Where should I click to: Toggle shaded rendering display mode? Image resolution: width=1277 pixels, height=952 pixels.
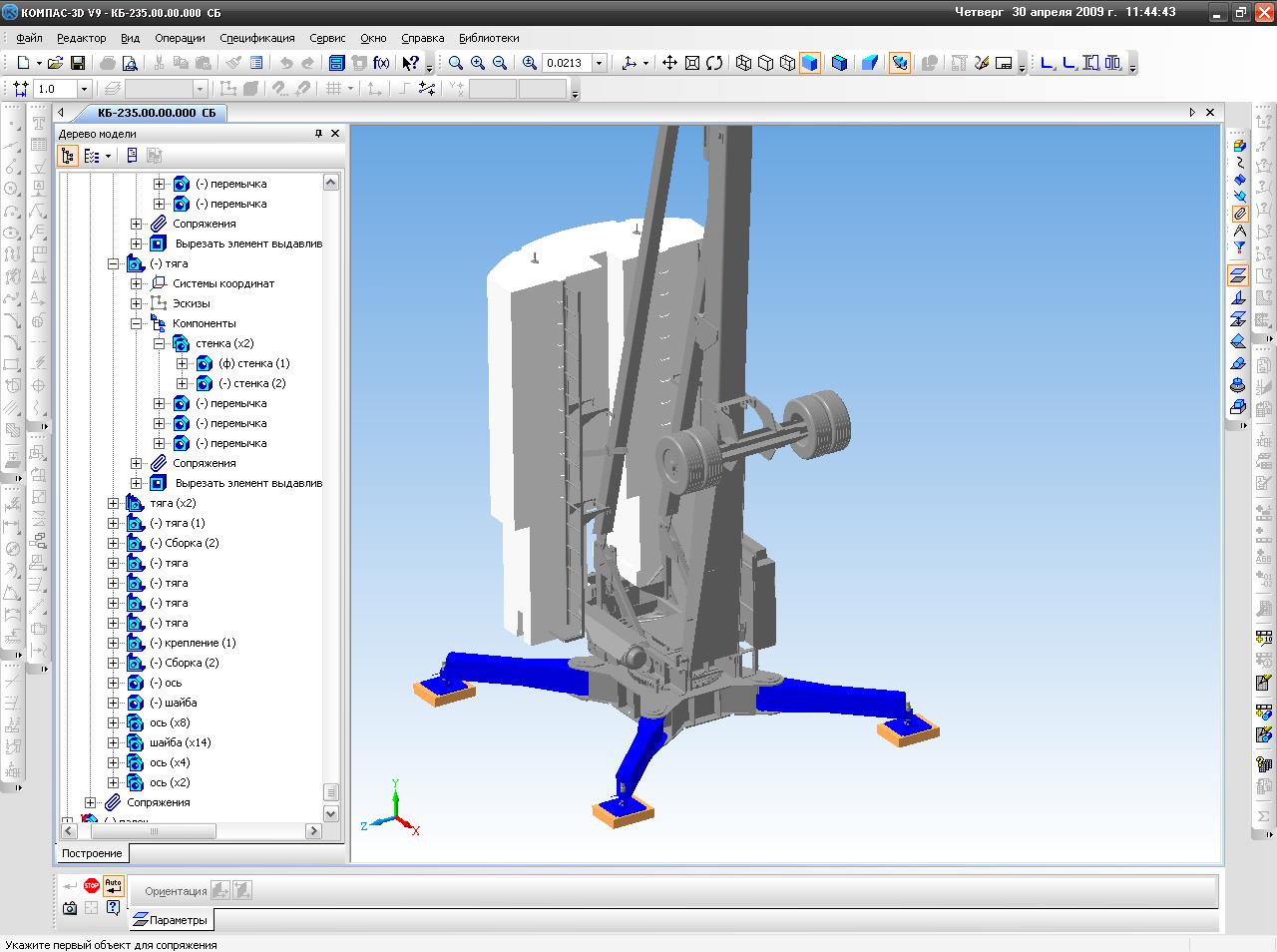810,63
